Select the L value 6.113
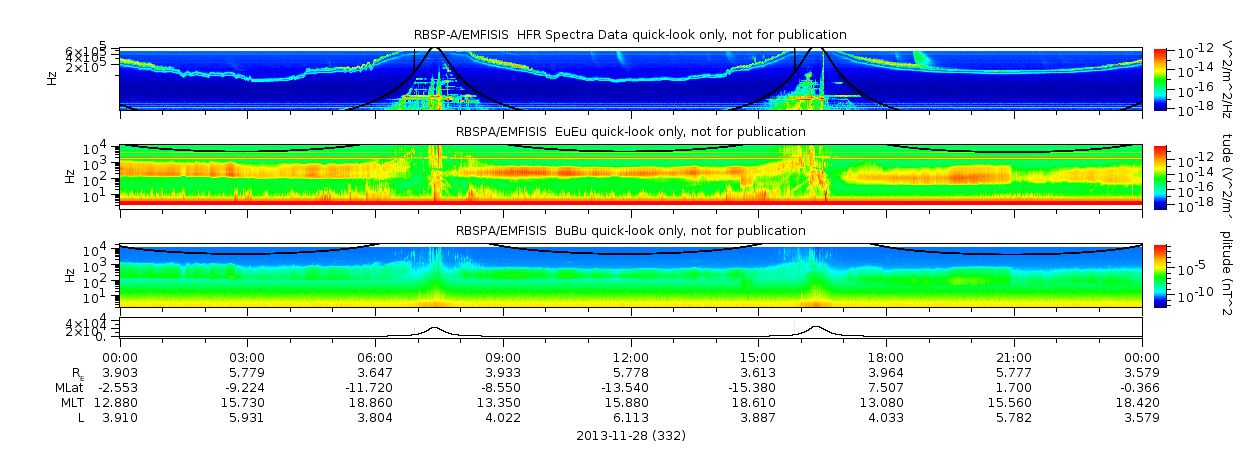The image size is (1250, 449). click(631, 417)
